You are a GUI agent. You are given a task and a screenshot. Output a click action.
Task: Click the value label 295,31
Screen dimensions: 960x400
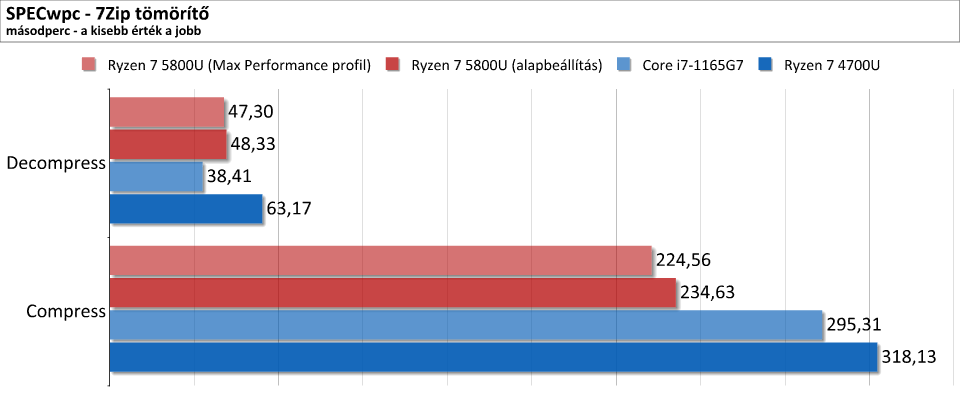(x=854, y=325)
